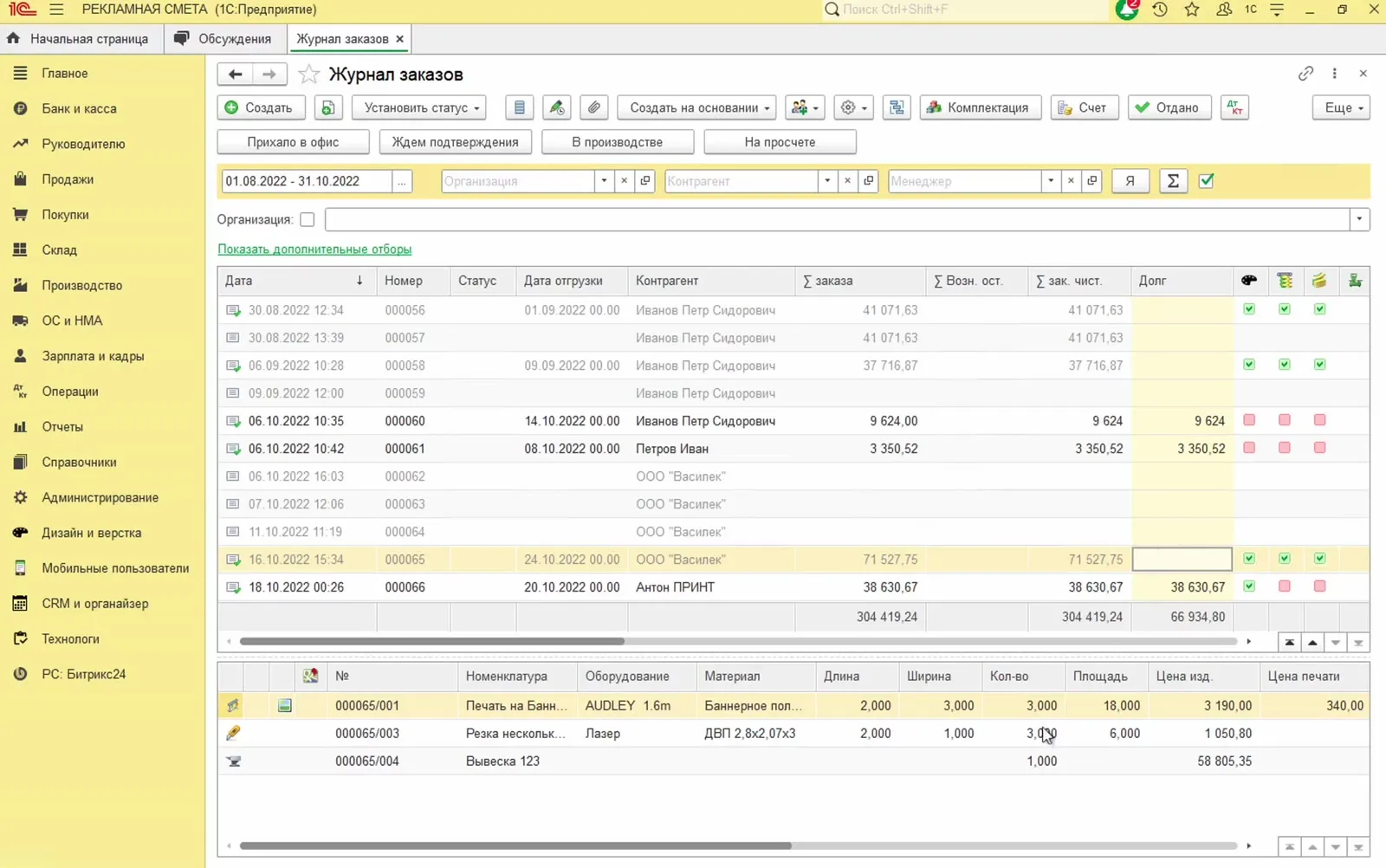Toggle the Организация filter checkbox

pos(307,220)
